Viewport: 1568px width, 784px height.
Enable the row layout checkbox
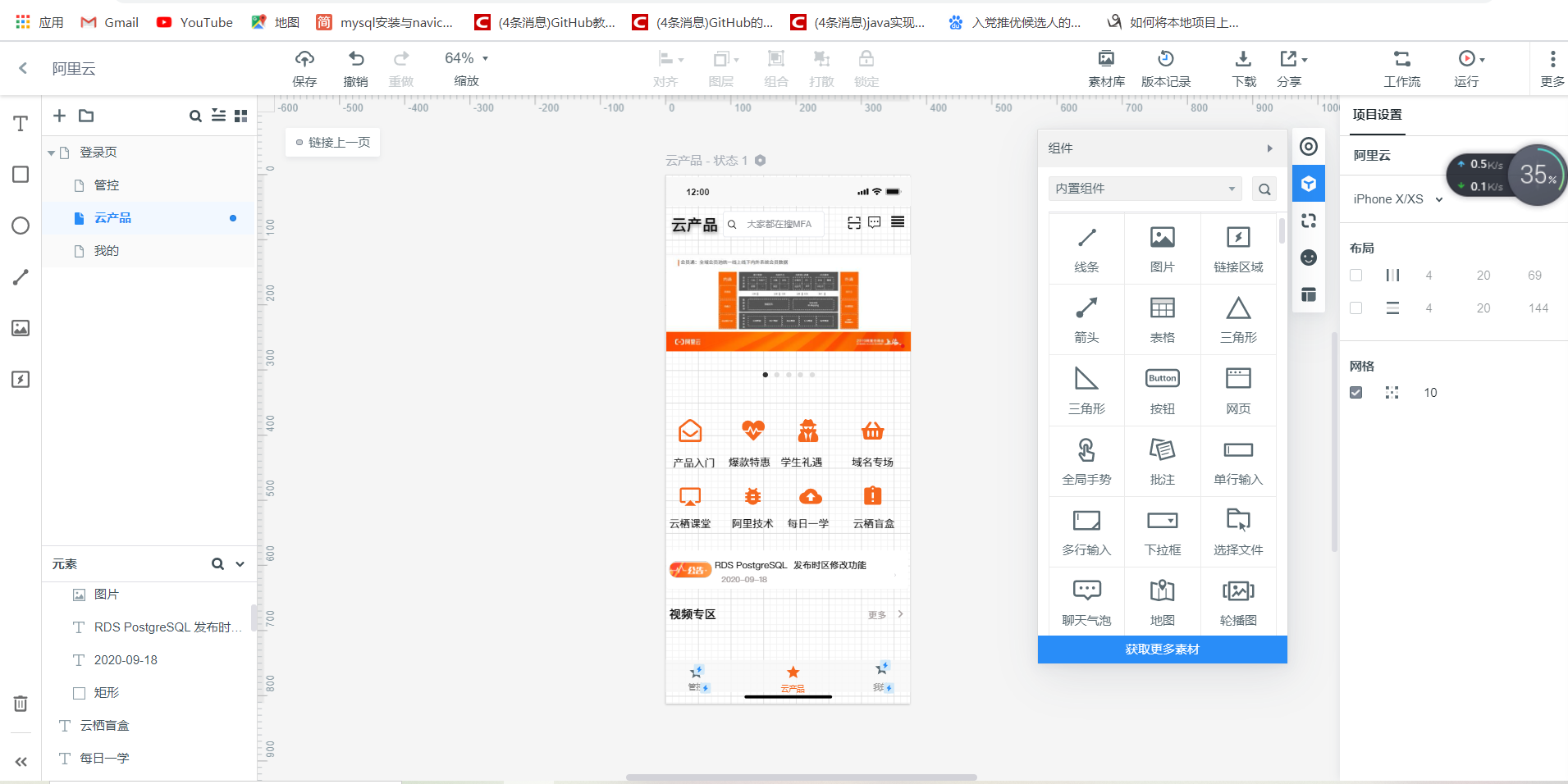tap(1355, 308)
